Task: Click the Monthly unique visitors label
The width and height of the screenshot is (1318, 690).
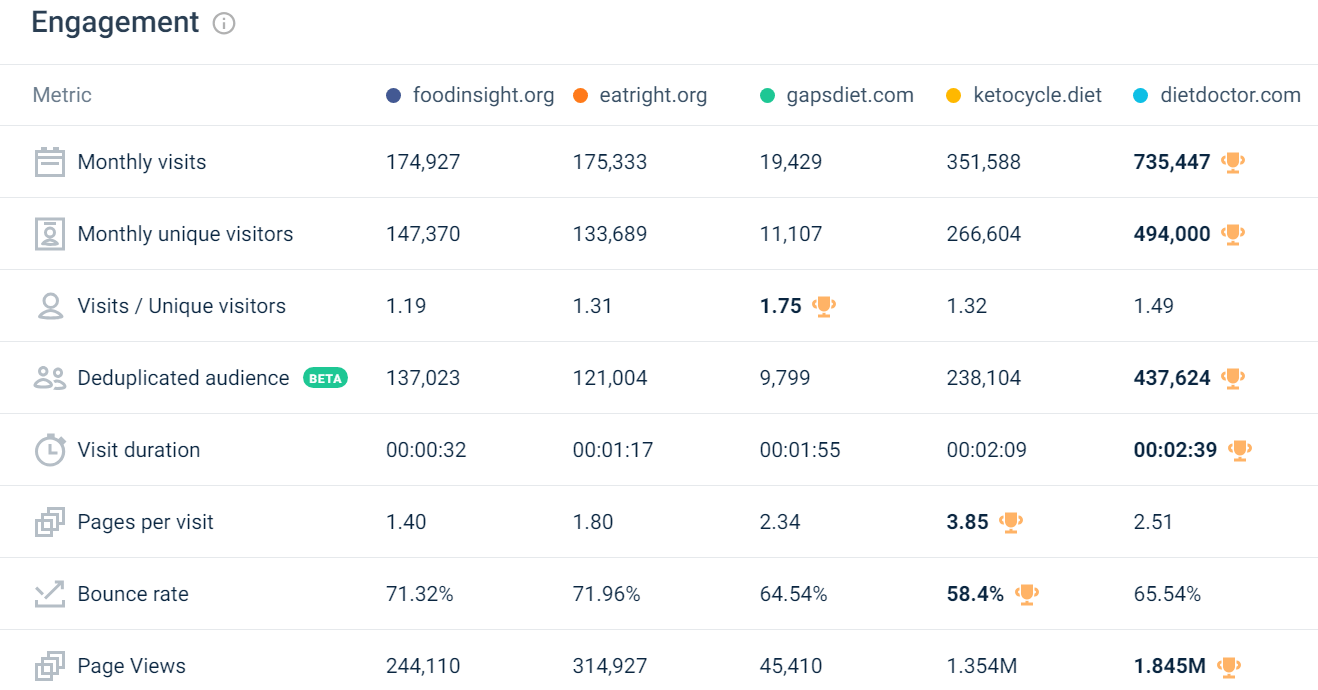Action: [185, 234]
